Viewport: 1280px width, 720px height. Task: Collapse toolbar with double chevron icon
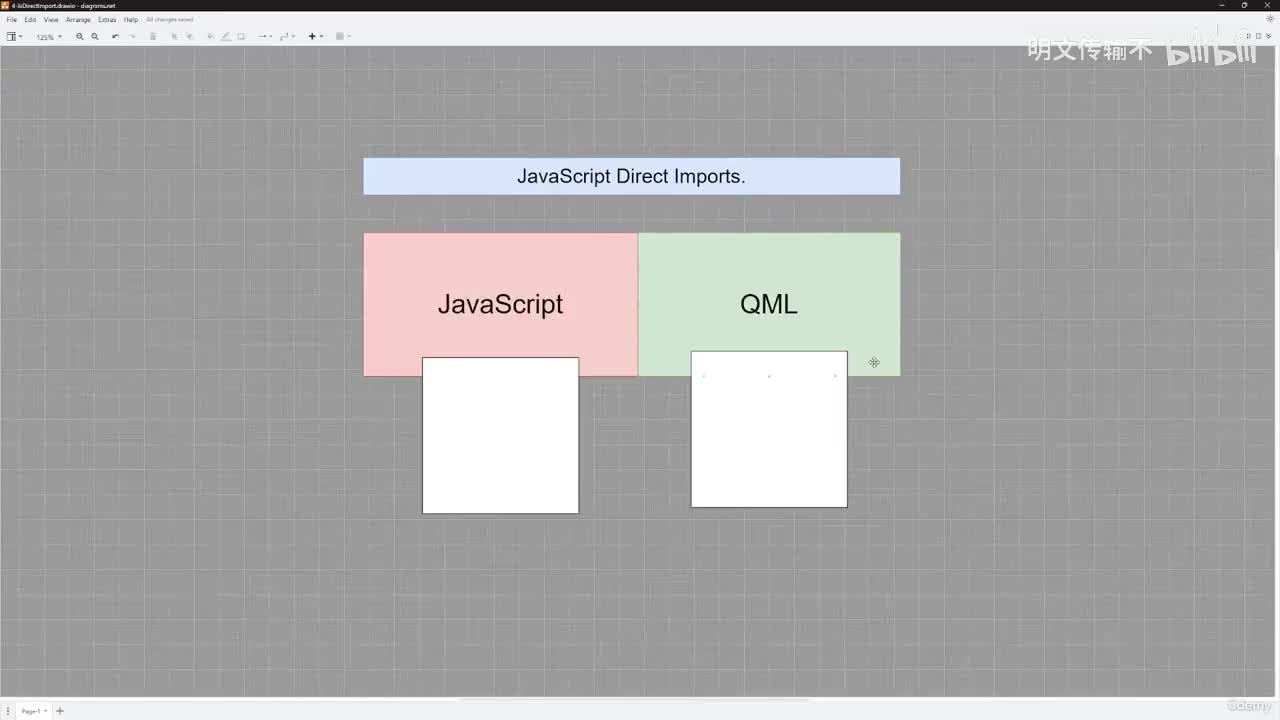coord(1268,36)
